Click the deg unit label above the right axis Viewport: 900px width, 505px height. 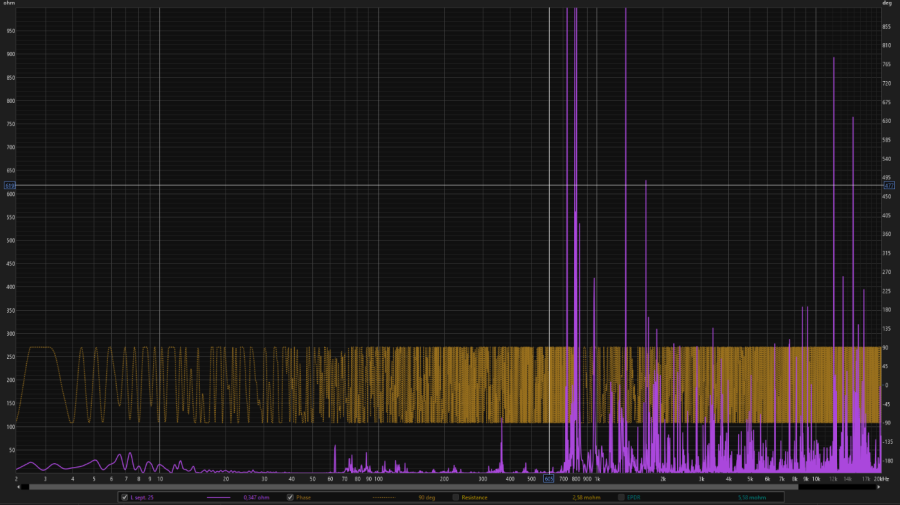pyautogui.click(x=887, y=3)
